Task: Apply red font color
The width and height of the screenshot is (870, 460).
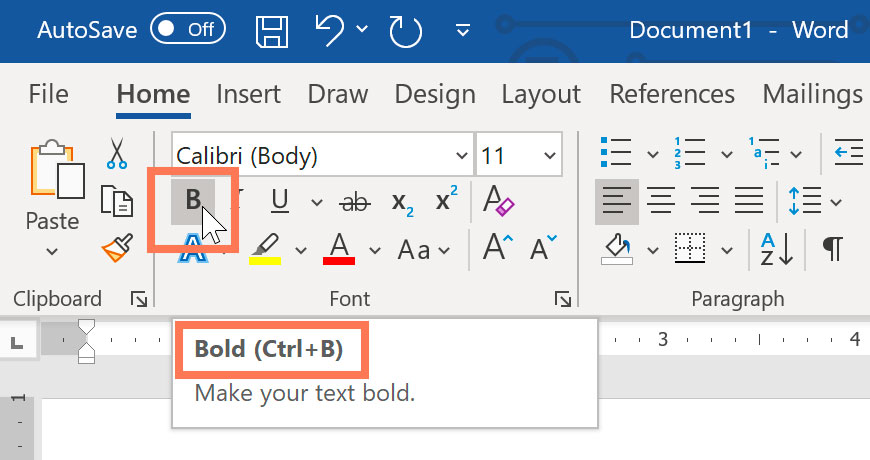Action: [339, 249]
